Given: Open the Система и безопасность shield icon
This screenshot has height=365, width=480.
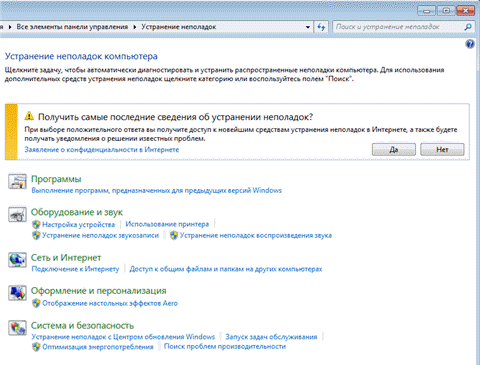Looking at the screenshot, I should (x=17, y=328).
